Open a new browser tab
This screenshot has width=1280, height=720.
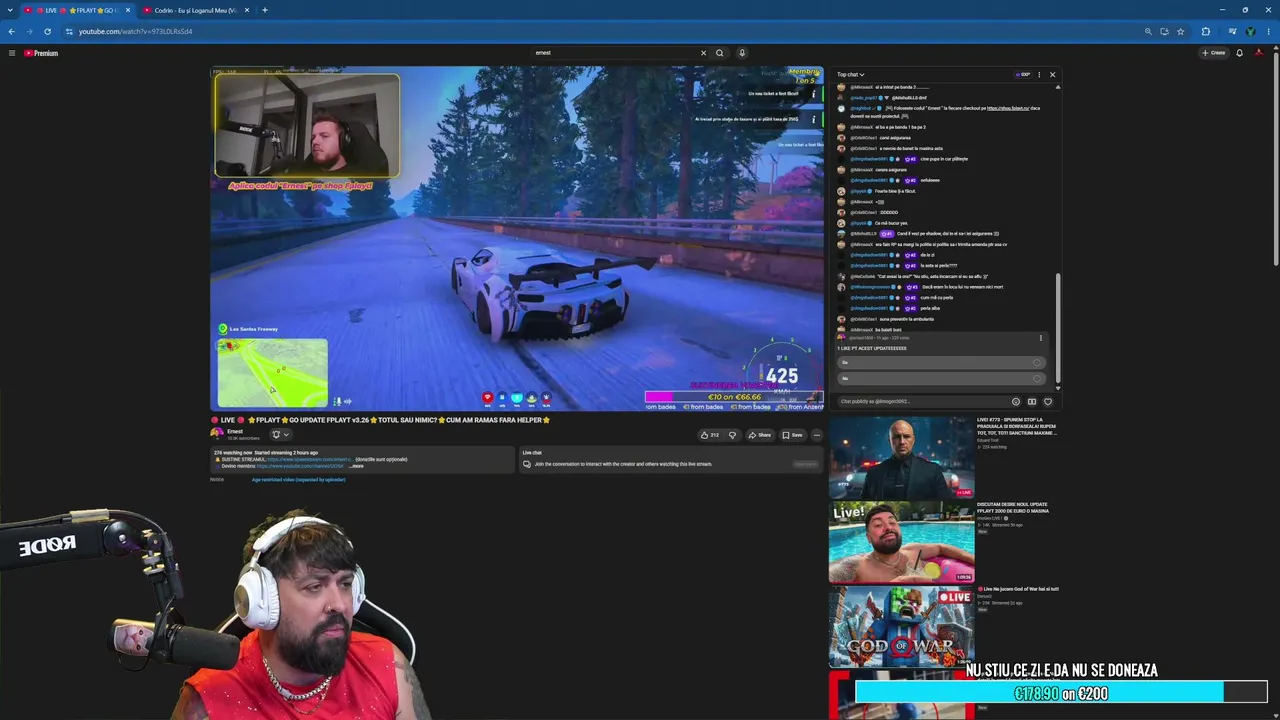[265, 10]
